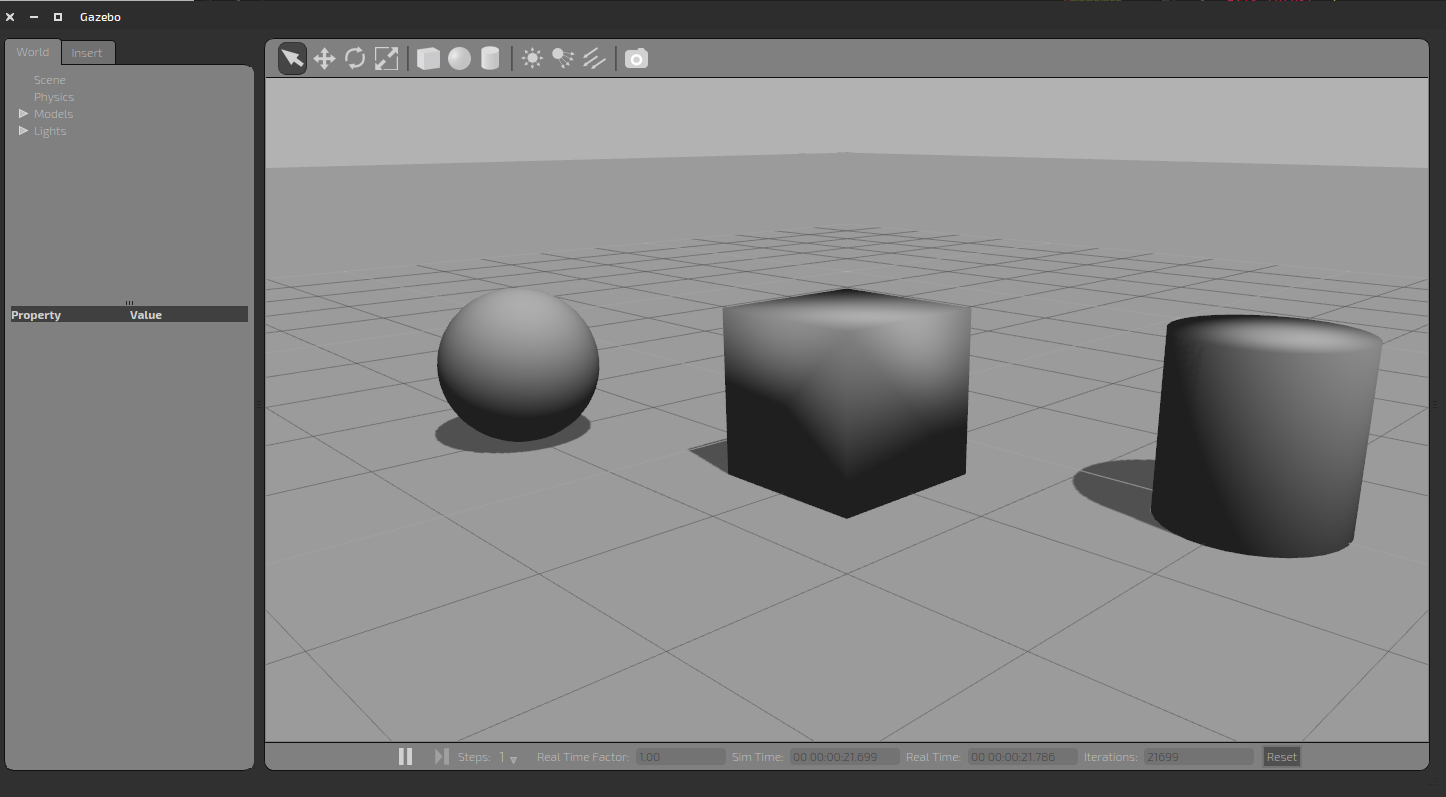Insert a cylinder shape from toolbar
1446x797 pixels.
[x=490, y=59]
